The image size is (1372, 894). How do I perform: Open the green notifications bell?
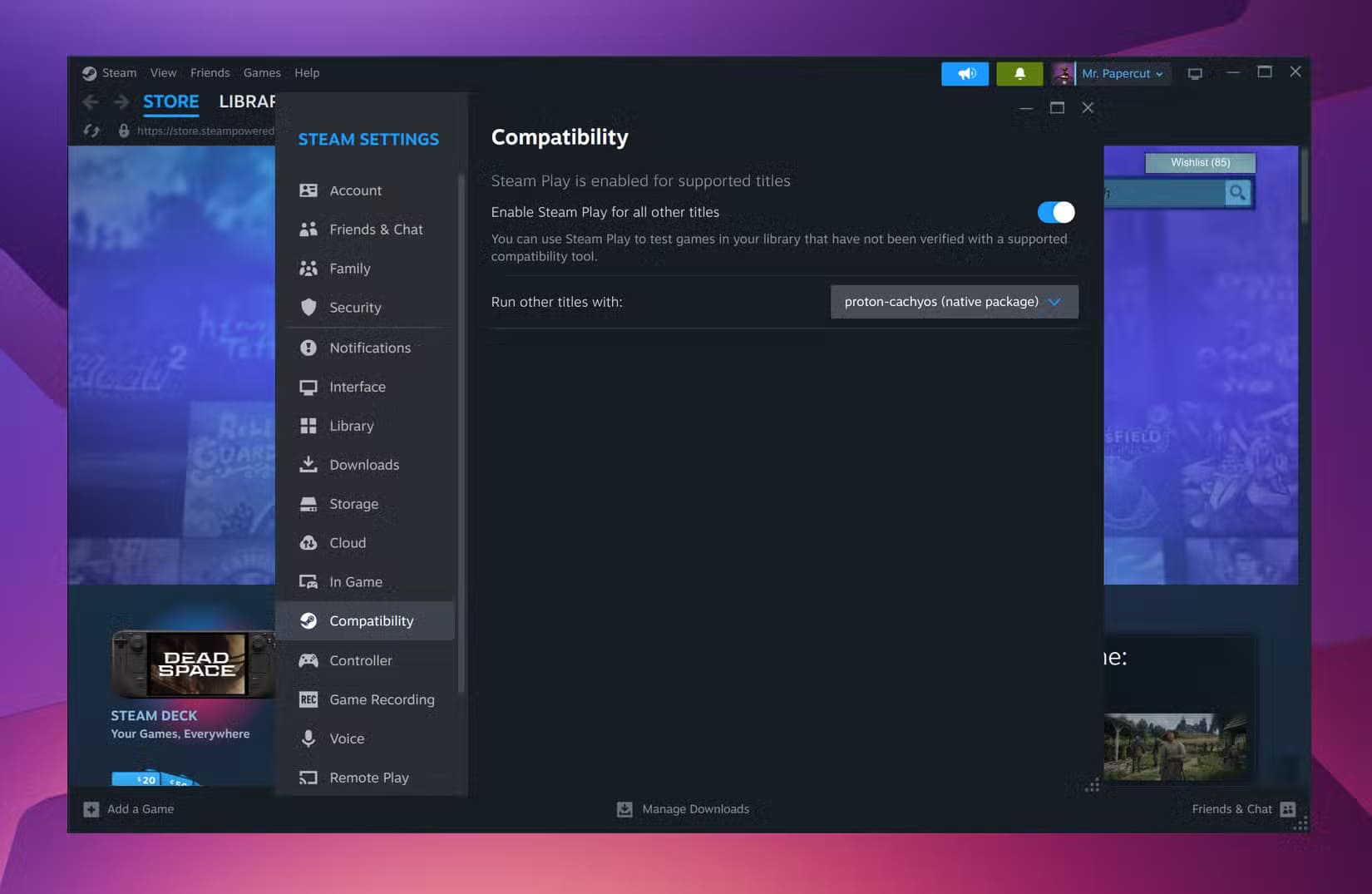(1019, 73)
